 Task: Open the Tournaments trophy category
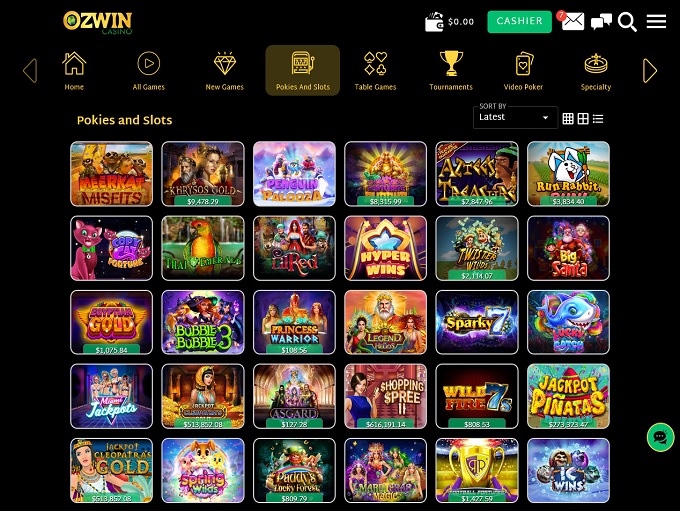click(x=451, y=71)
